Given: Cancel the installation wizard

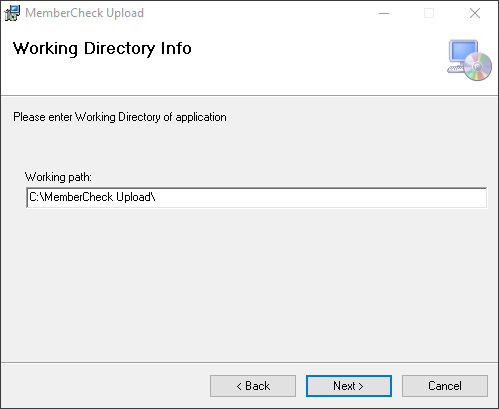Looking at the screenshot, I should pos(445,386).
